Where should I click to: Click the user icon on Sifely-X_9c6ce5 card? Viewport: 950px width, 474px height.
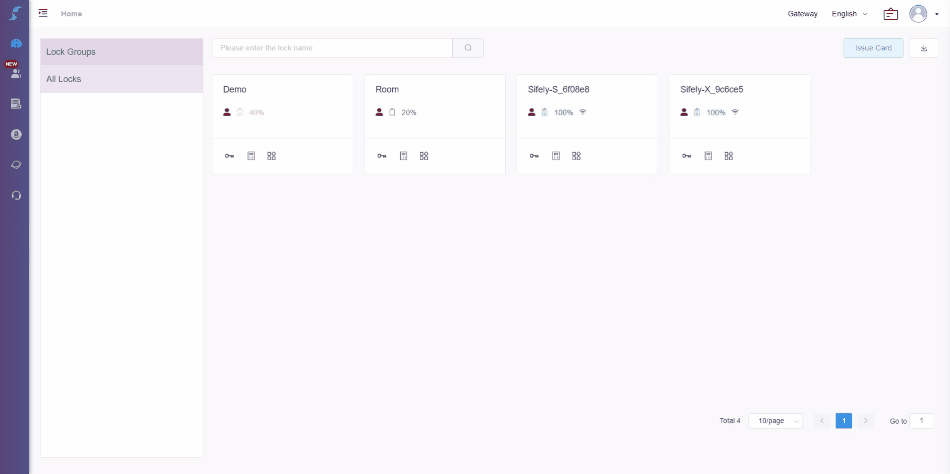pyautogui.click(x=684, y=112)
